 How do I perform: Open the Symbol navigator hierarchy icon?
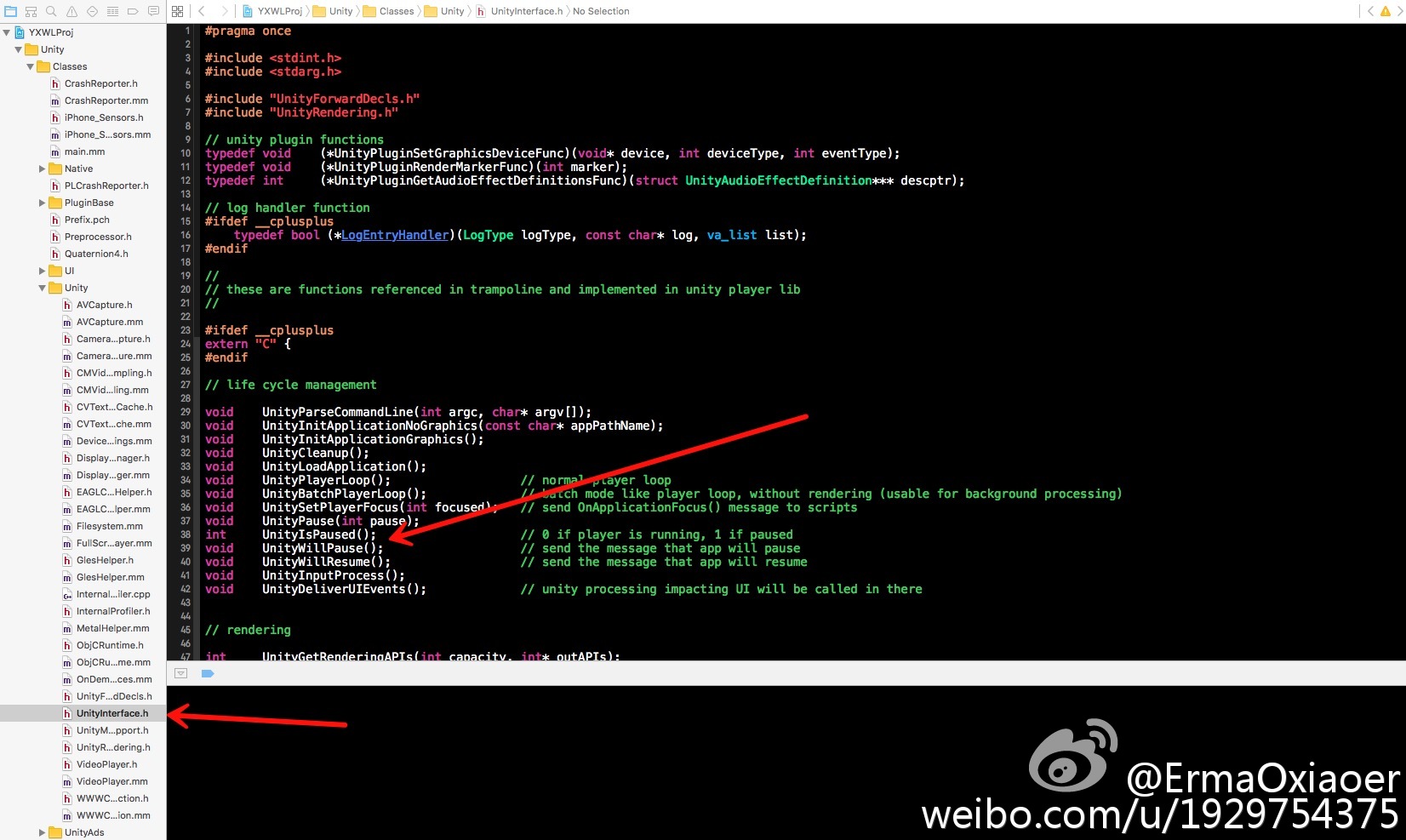coord(31,11)
